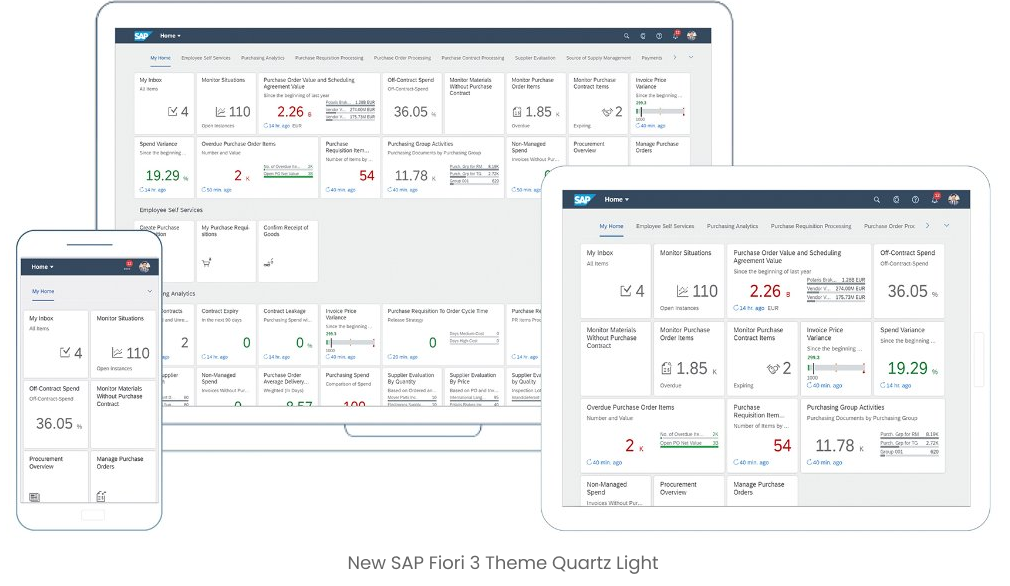Open the Contract Expiry tile on the laptop
The image size is (1010, 586).
226,334
